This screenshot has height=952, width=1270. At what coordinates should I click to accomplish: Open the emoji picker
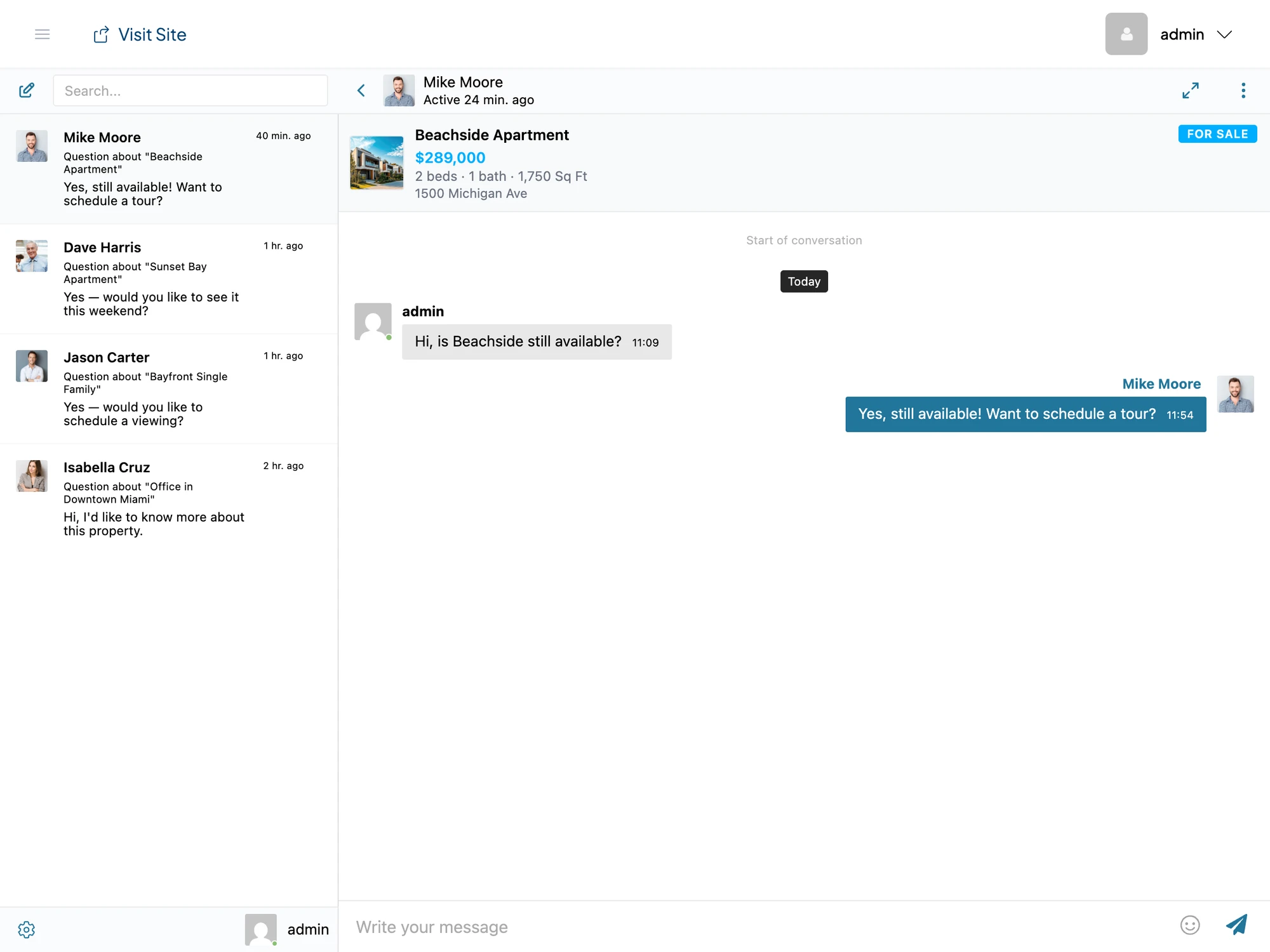pos(1190,925)
